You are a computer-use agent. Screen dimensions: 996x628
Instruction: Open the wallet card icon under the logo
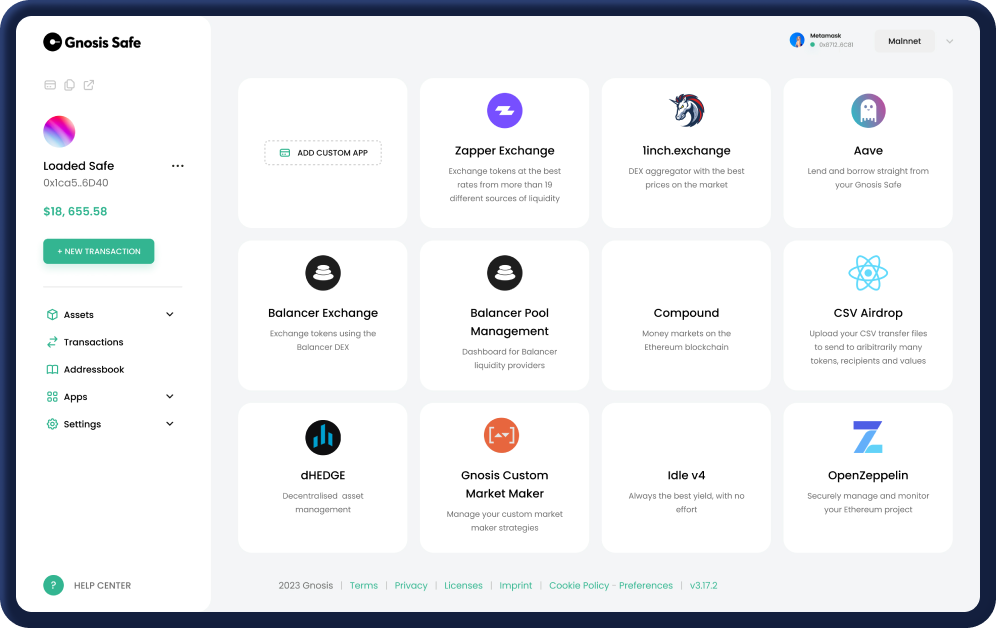point(50,84)
